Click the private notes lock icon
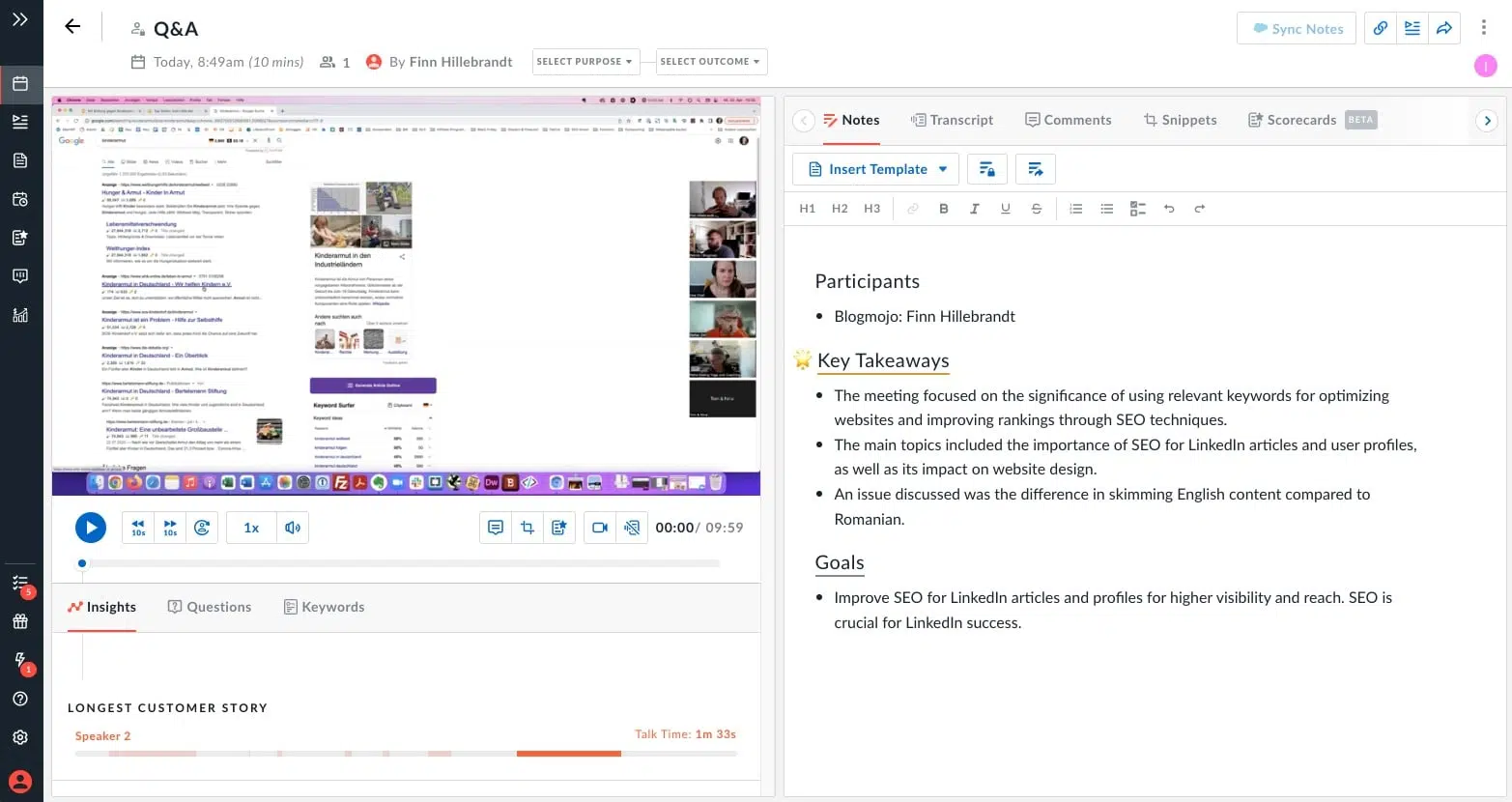This screenshot has height=802, width=1512. (x=986, y=169)
